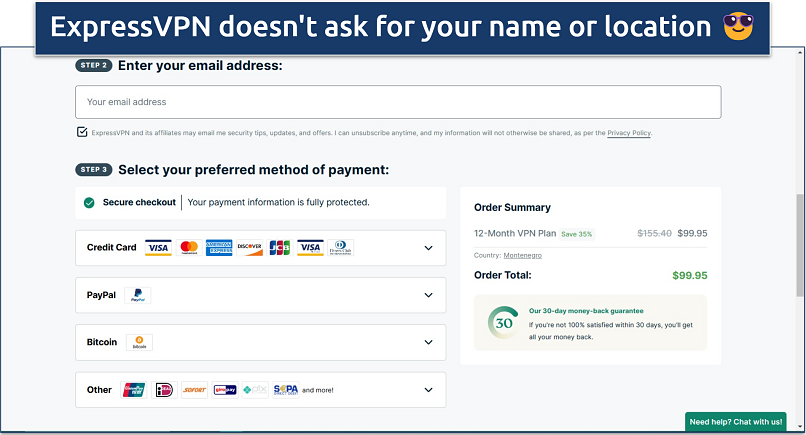Click the 'Secure checkout' label
806x435 pixels.
[x=139, y=203]
